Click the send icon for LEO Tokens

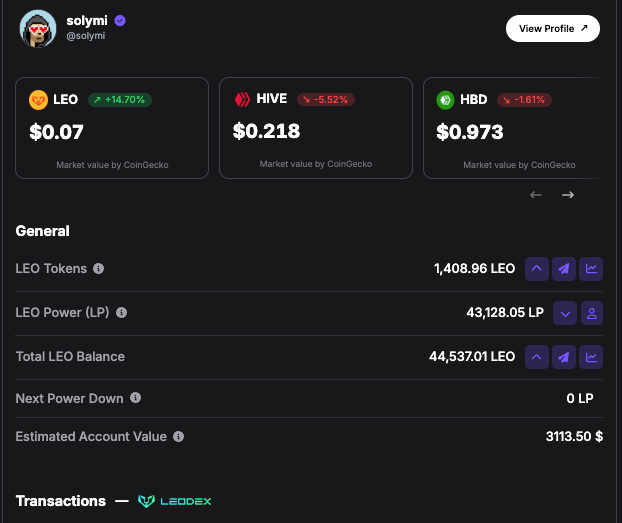[x=564, y=269]
